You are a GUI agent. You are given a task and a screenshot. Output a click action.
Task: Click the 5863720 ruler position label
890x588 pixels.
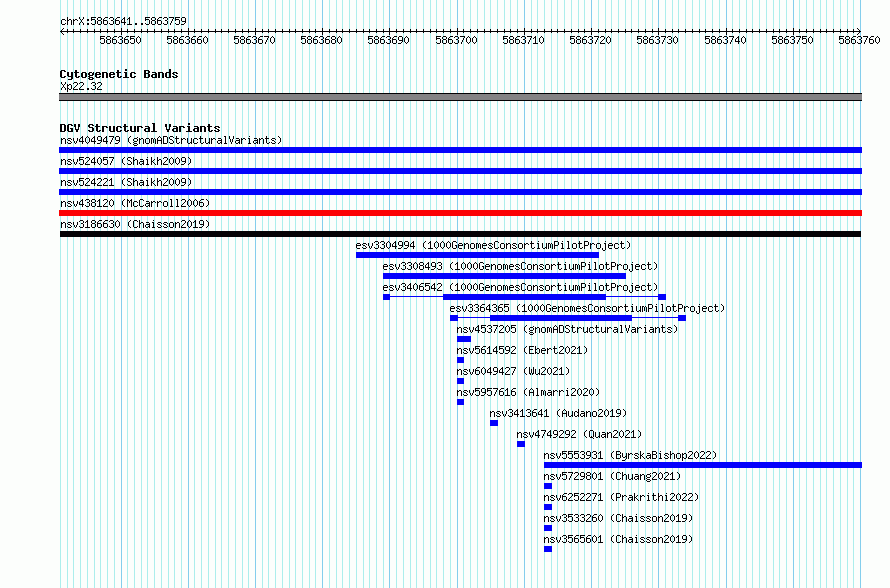coord(590,40)
